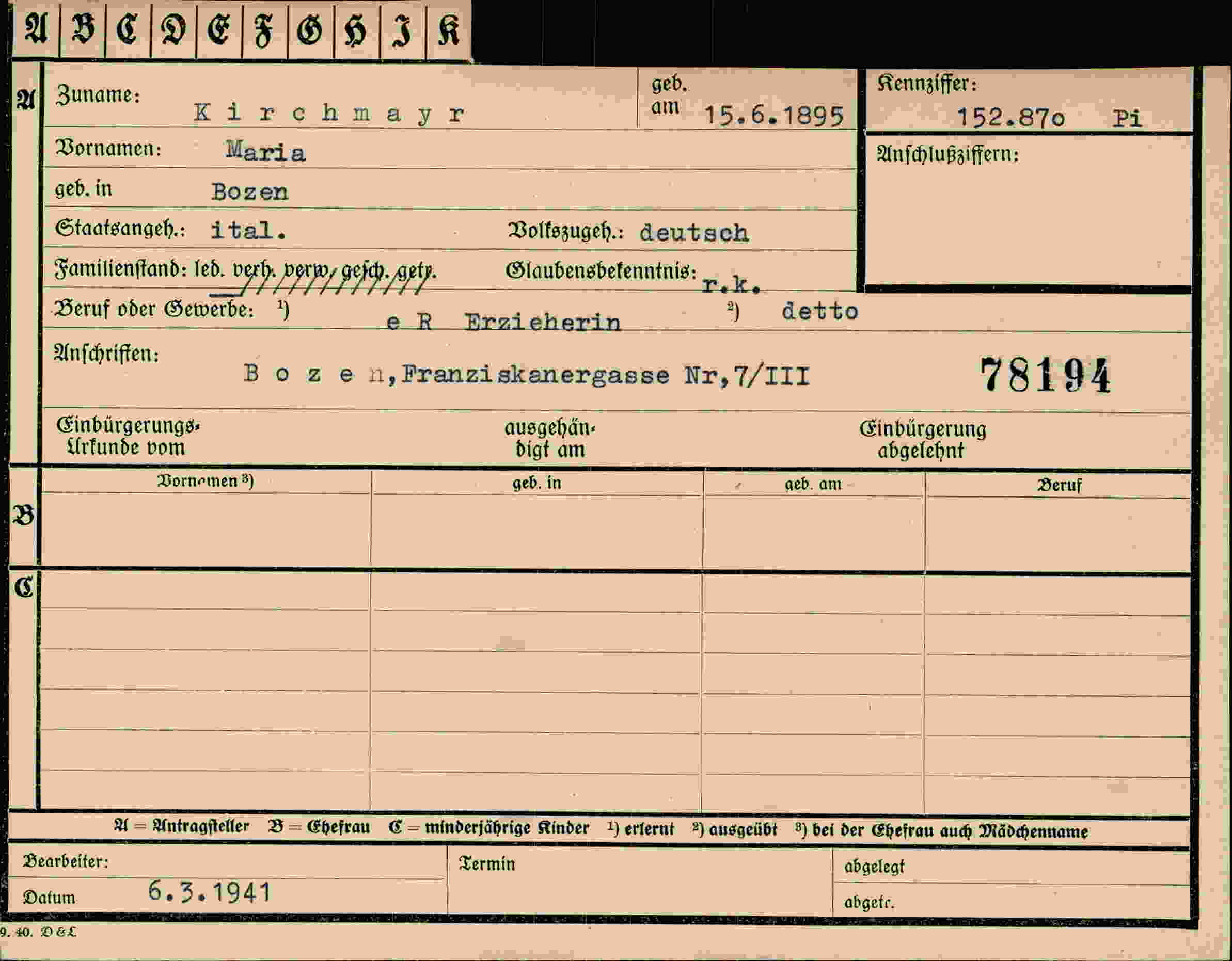Click the address 'Franziskanergasse Nr,7/III'
The image size is (1232, 961).
[x=606, y=375]
